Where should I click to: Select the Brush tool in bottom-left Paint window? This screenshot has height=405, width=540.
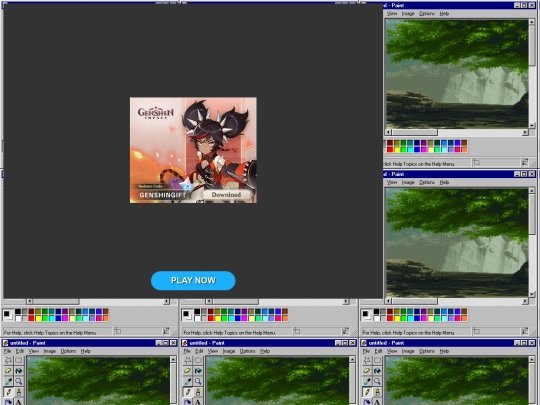coord(19,392)
